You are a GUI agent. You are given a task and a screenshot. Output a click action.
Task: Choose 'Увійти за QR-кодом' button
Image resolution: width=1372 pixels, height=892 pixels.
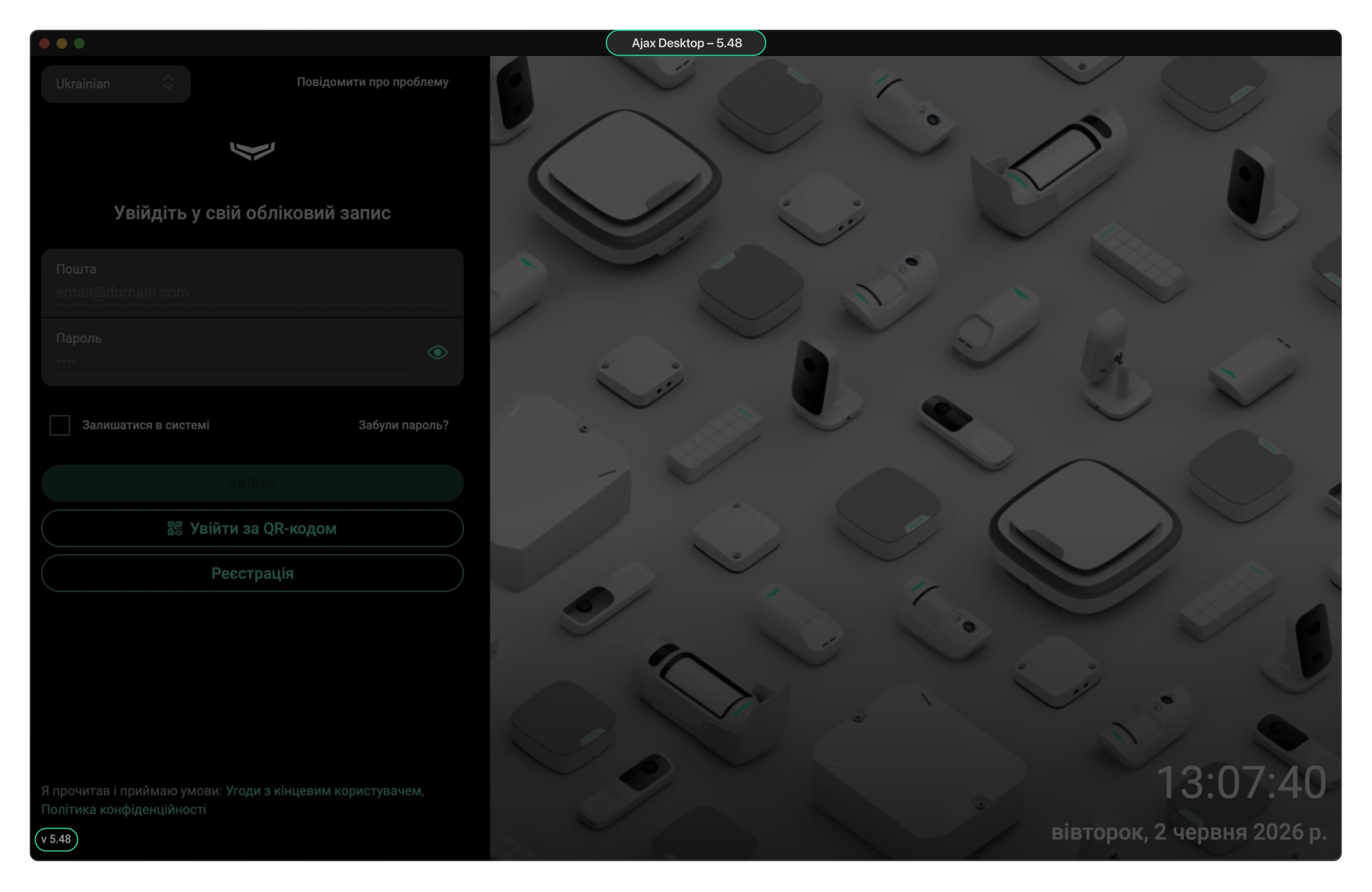pos(253,529)
